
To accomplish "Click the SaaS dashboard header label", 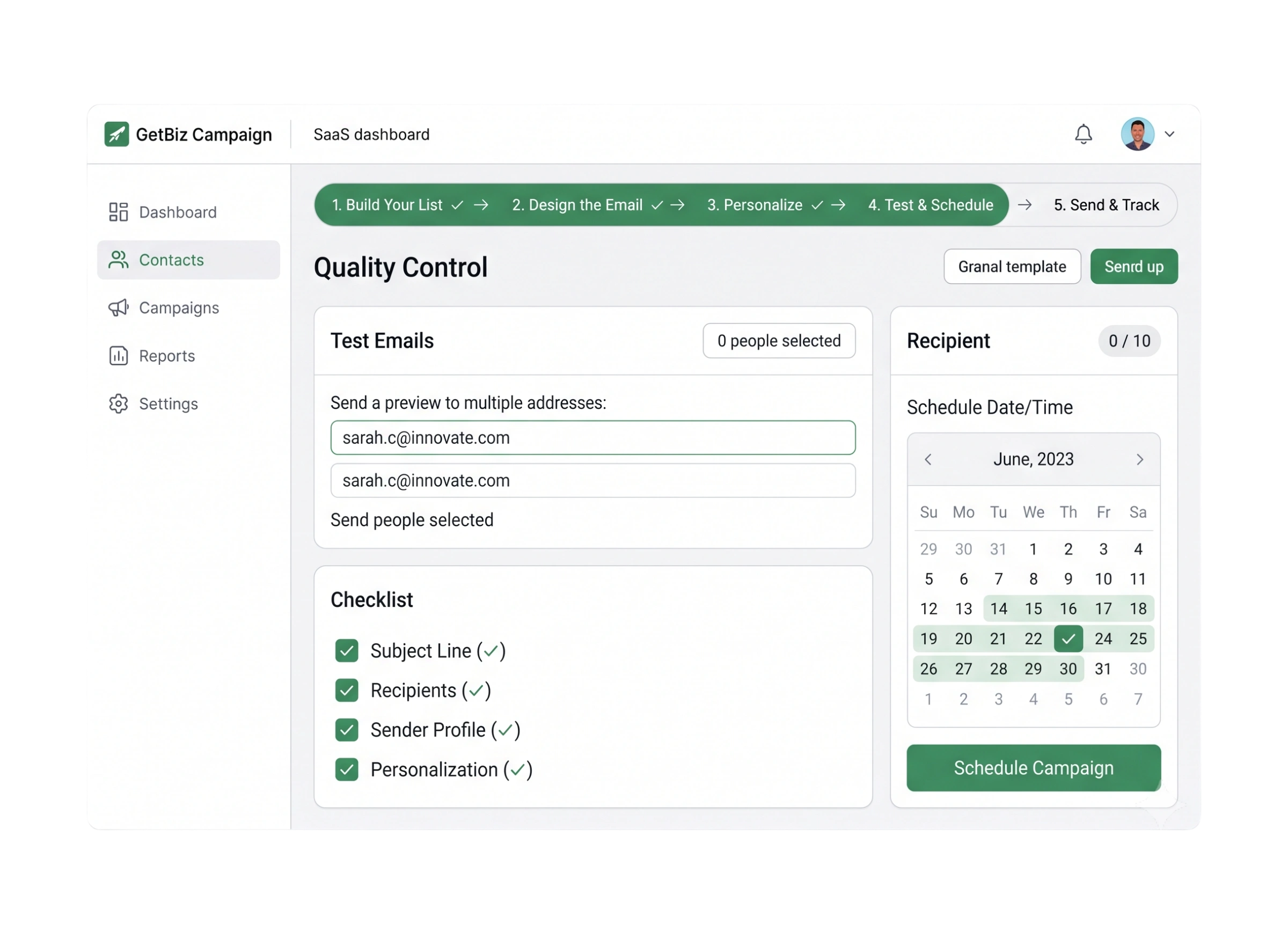I will pos(371,134).
